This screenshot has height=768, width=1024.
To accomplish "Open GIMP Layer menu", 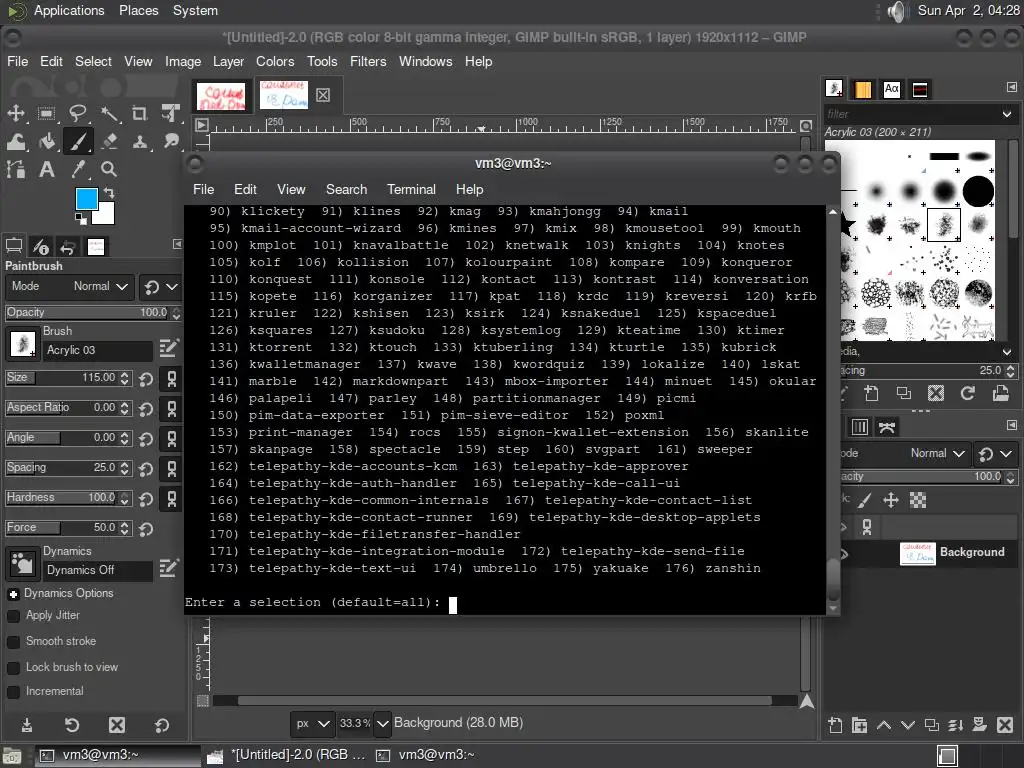I will click(x=228, y=61).
